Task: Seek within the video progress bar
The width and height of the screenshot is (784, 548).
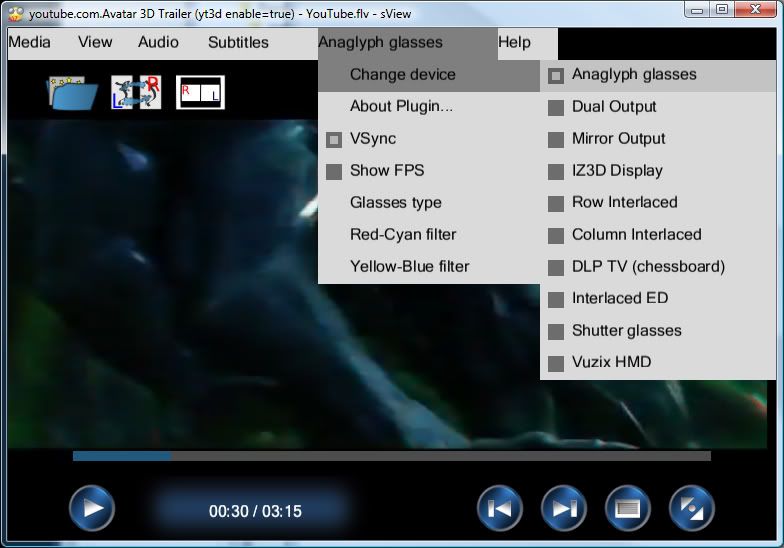Action: [392, 456]
